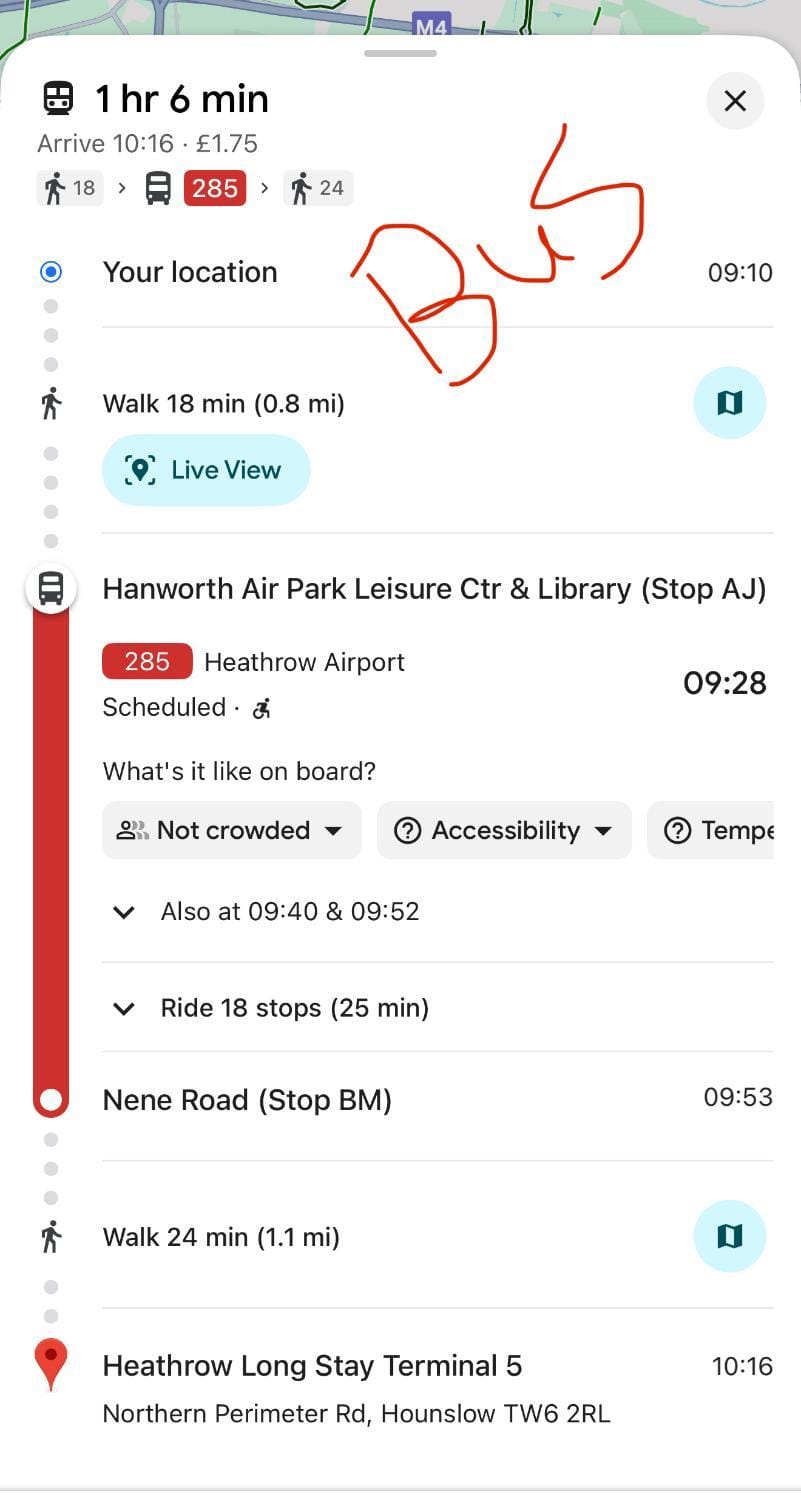Select Heathrow Long Stay Terminal 5 destination
This screenshot has height=1500, width=801.
coord(312,1366)
